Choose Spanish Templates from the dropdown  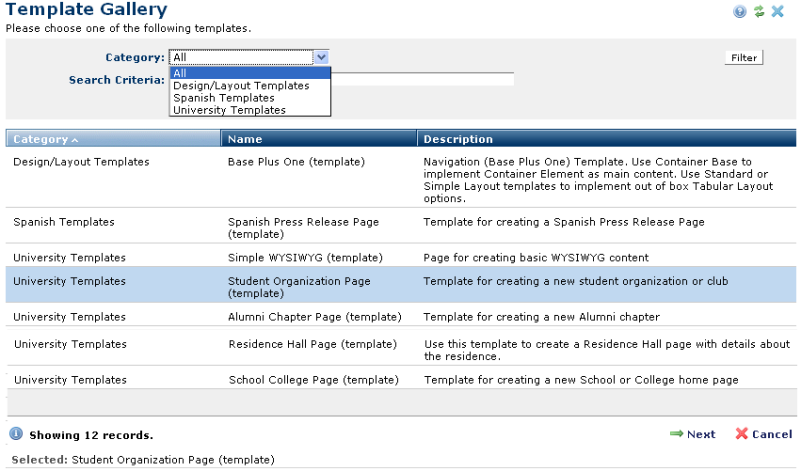(224, 98)
